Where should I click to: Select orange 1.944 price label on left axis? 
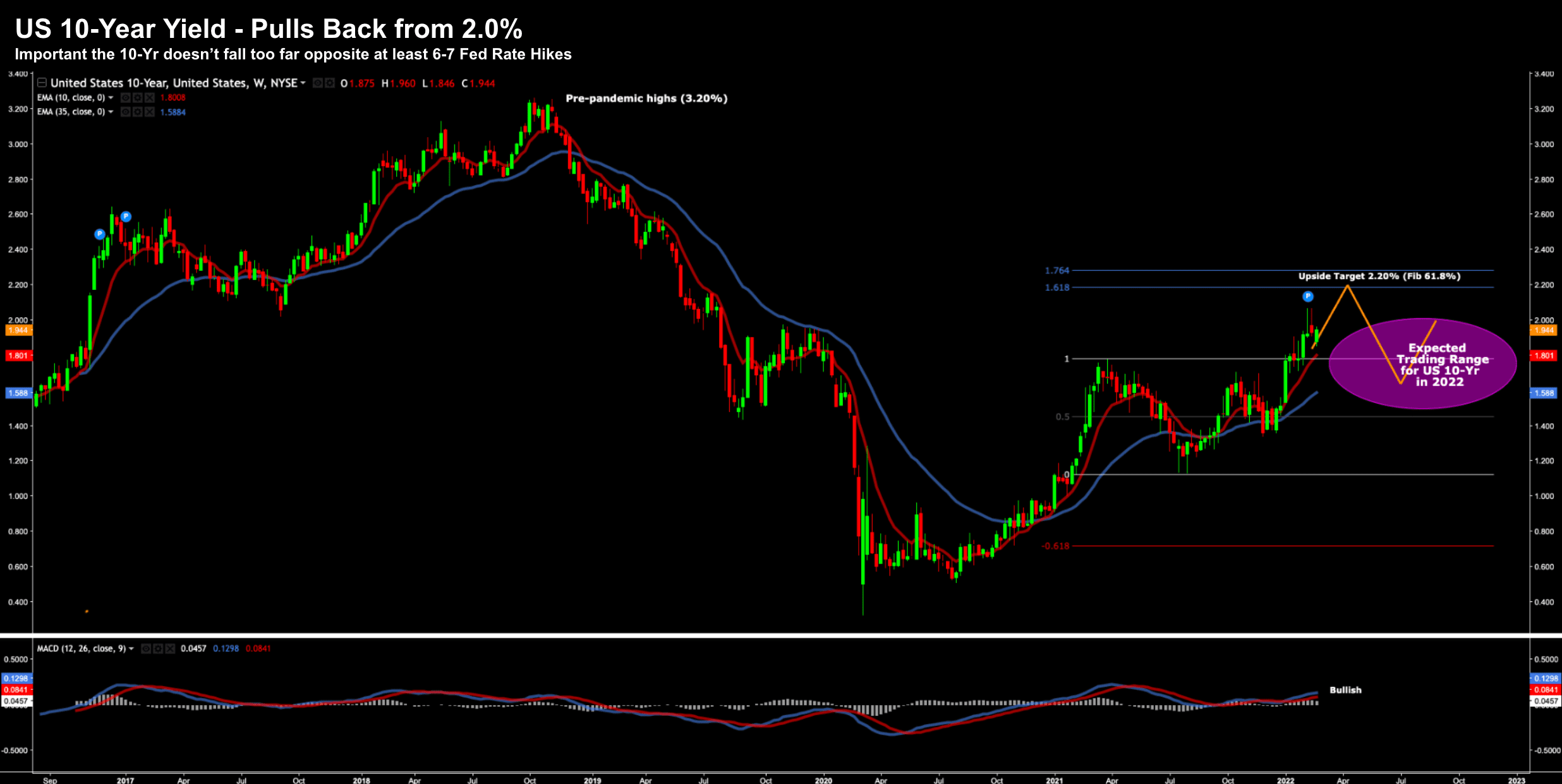point(18,330)
